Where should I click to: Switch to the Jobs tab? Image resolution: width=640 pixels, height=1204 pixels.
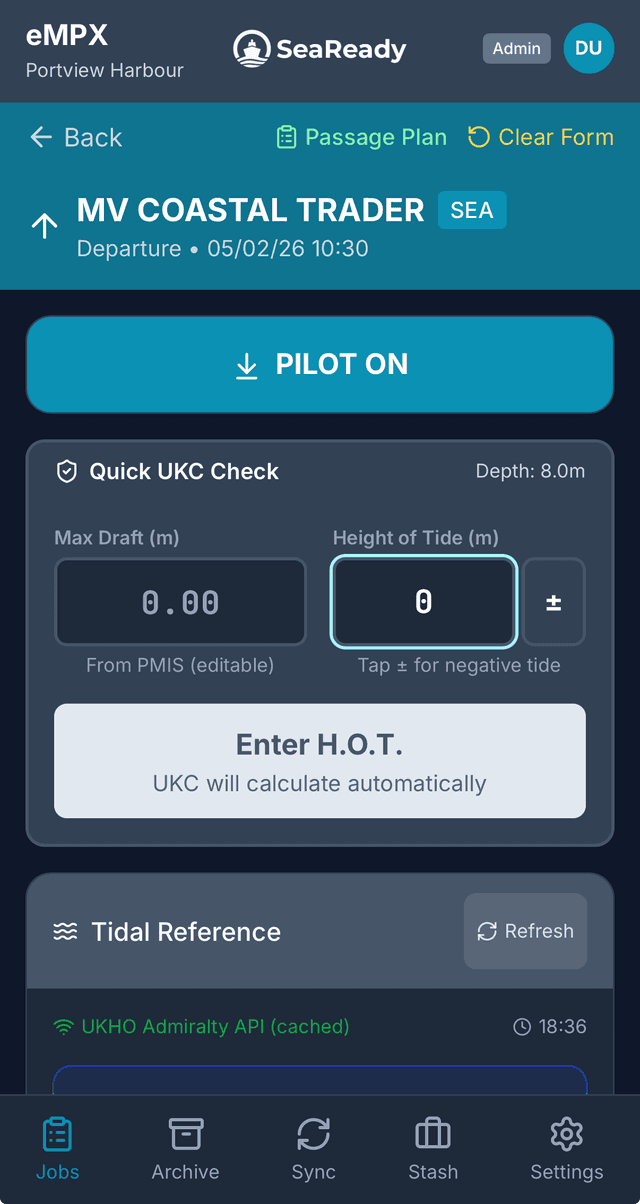[x=57, y=1149]
